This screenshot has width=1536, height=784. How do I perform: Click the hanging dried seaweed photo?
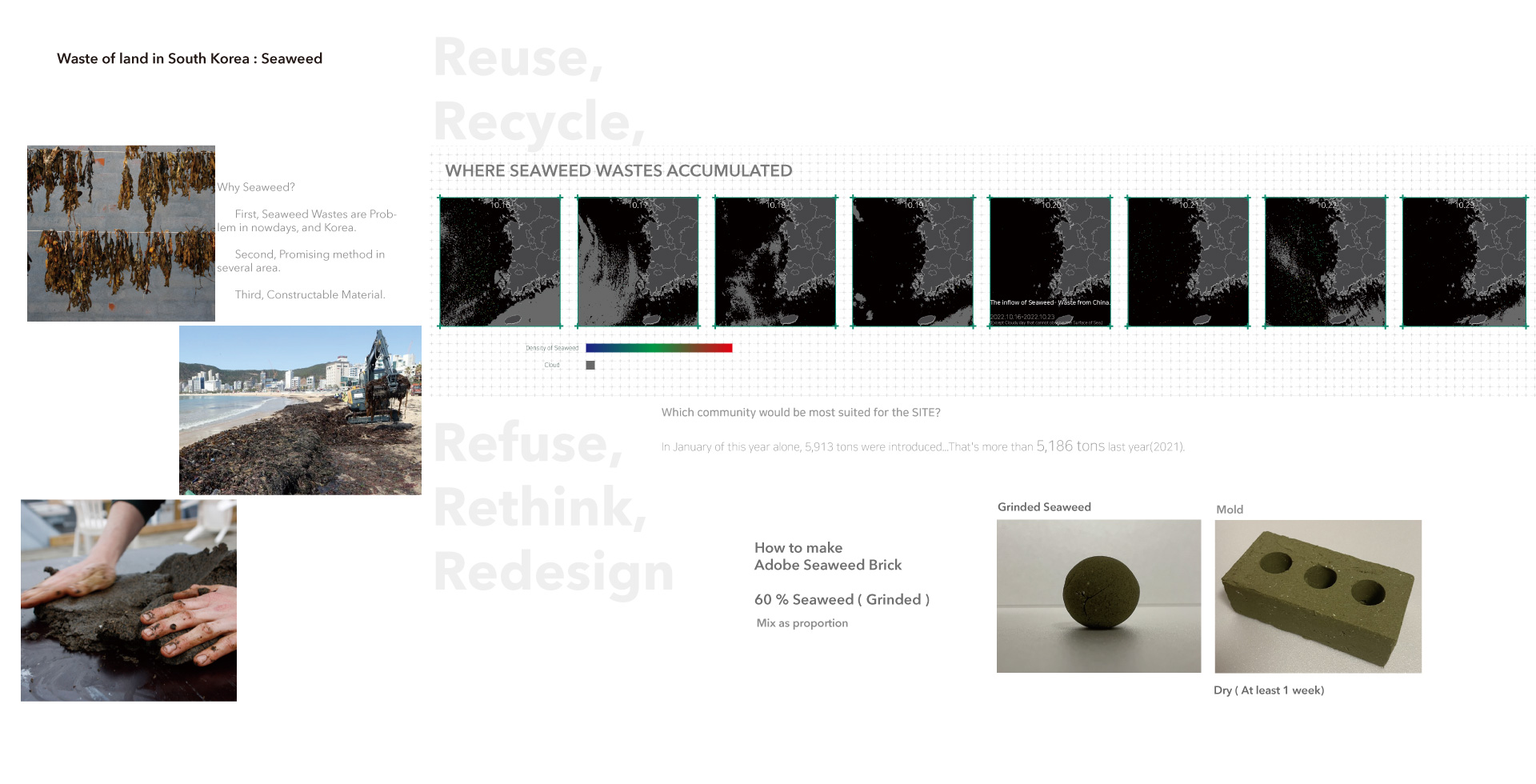click(121, 233)
